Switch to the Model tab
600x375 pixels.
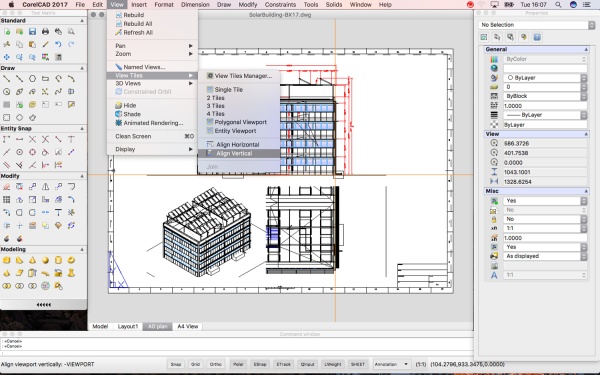tap(100, 326)
